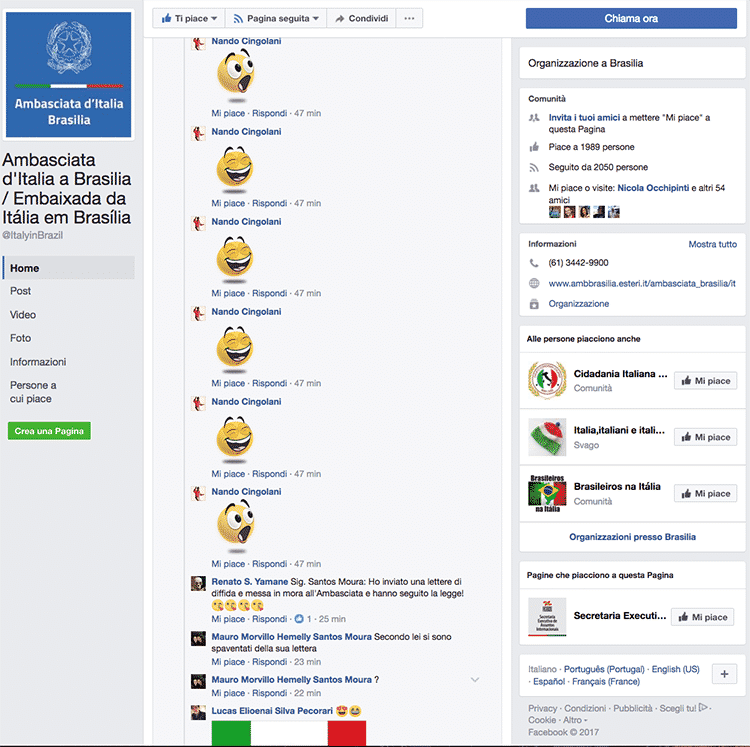The width and height of the screenshot is (750, 747).
Task: Select Persone a cui piace in sidebar
Action: tap(33, 392)
